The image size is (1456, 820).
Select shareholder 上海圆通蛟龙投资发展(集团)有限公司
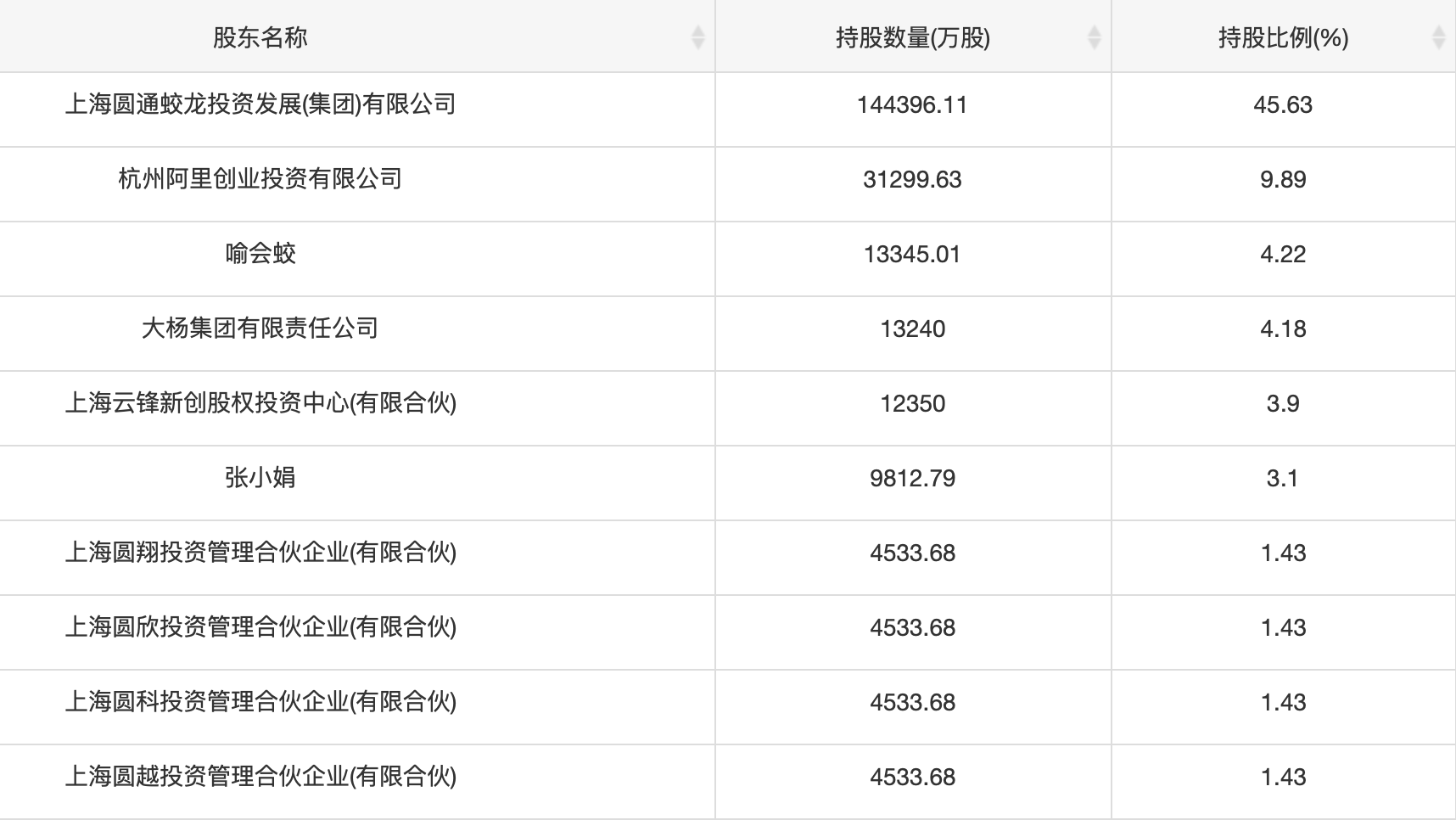(260, 104)
